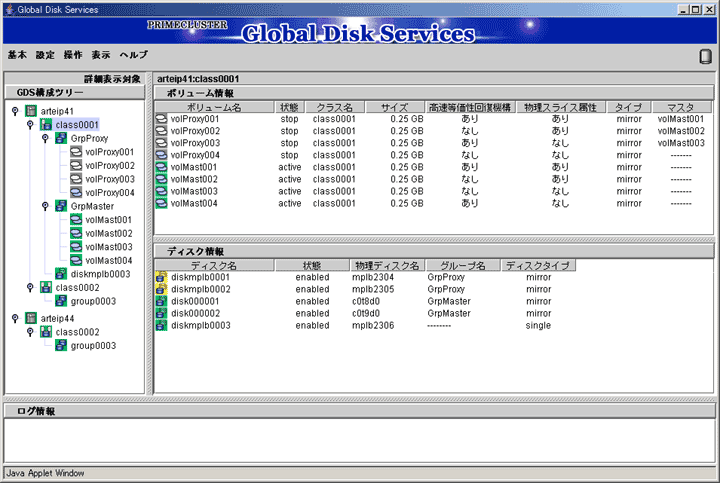720x483 pixels.
Task: Click master cell volMast003
Action: pos(681,143)
